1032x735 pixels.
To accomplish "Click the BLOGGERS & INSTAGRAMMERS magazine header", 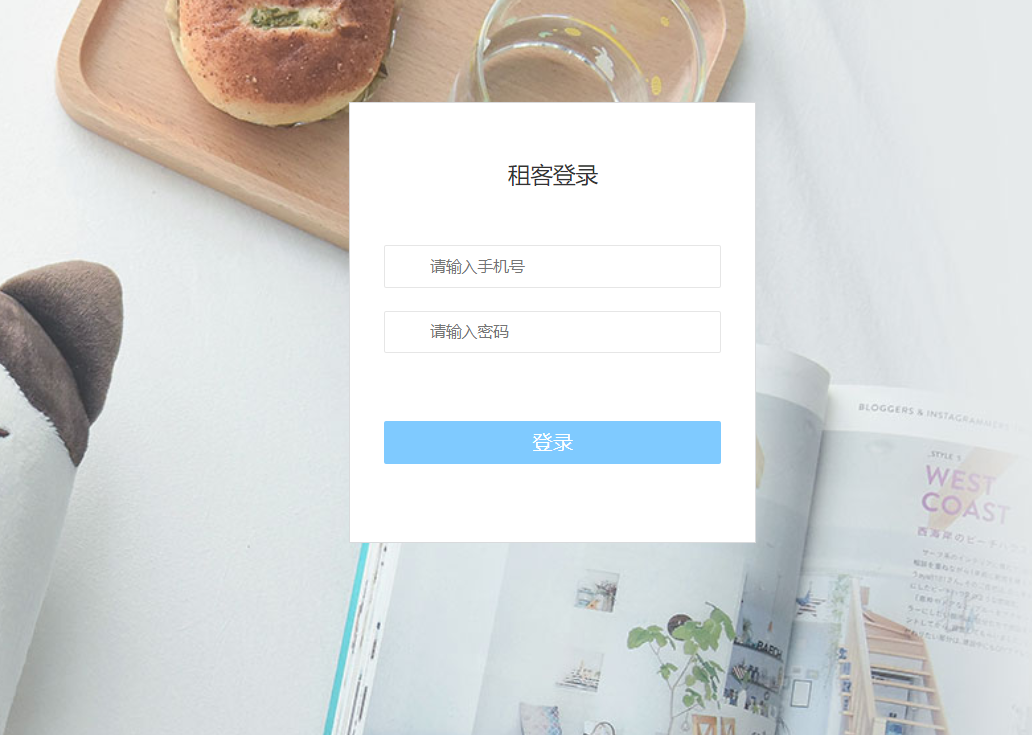I will [933, 416].
